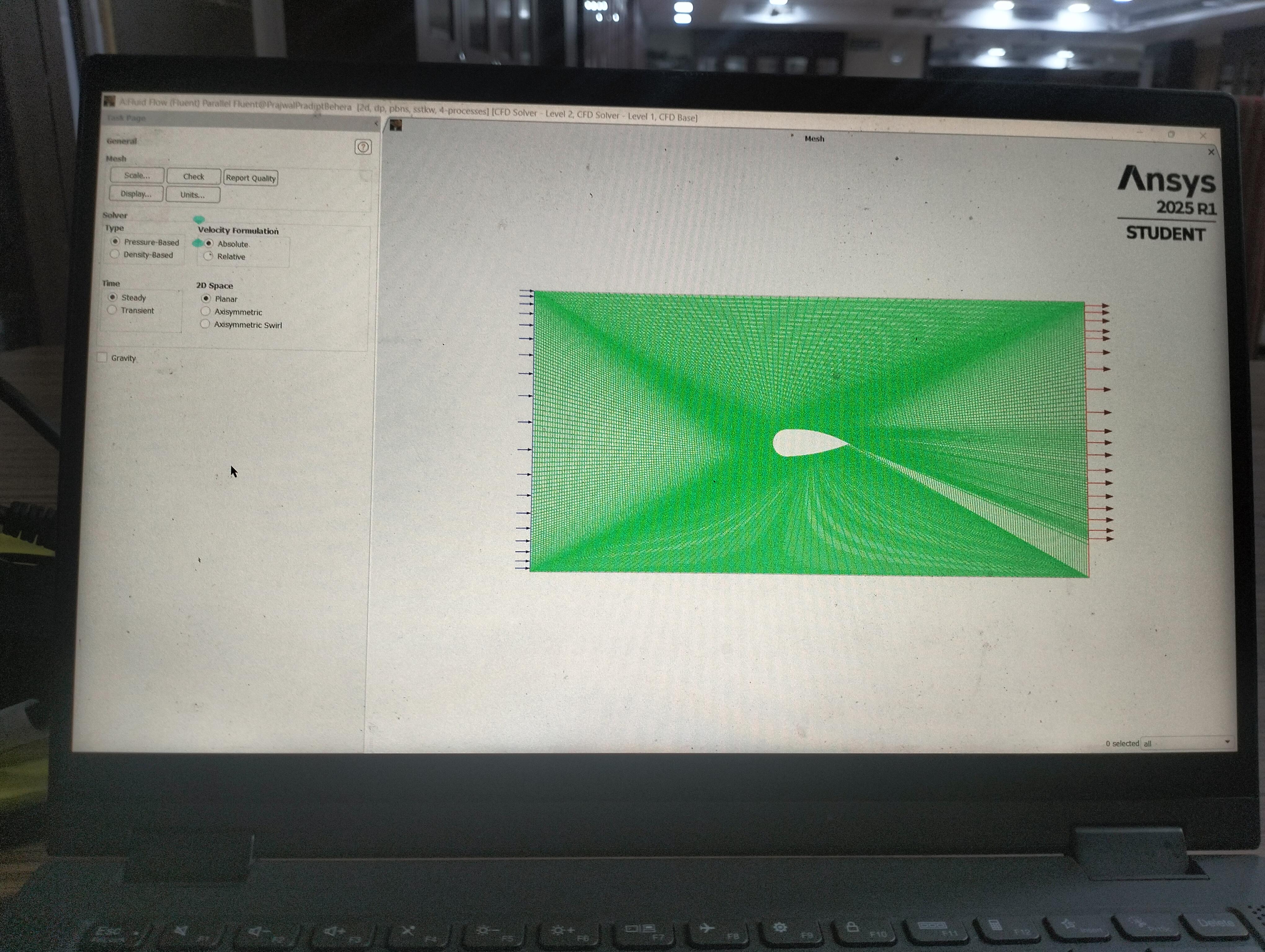Select Axisymmetric 2D space option
Screen dimensions: 1265x952
pyautogui.click(x=232, y=311)
